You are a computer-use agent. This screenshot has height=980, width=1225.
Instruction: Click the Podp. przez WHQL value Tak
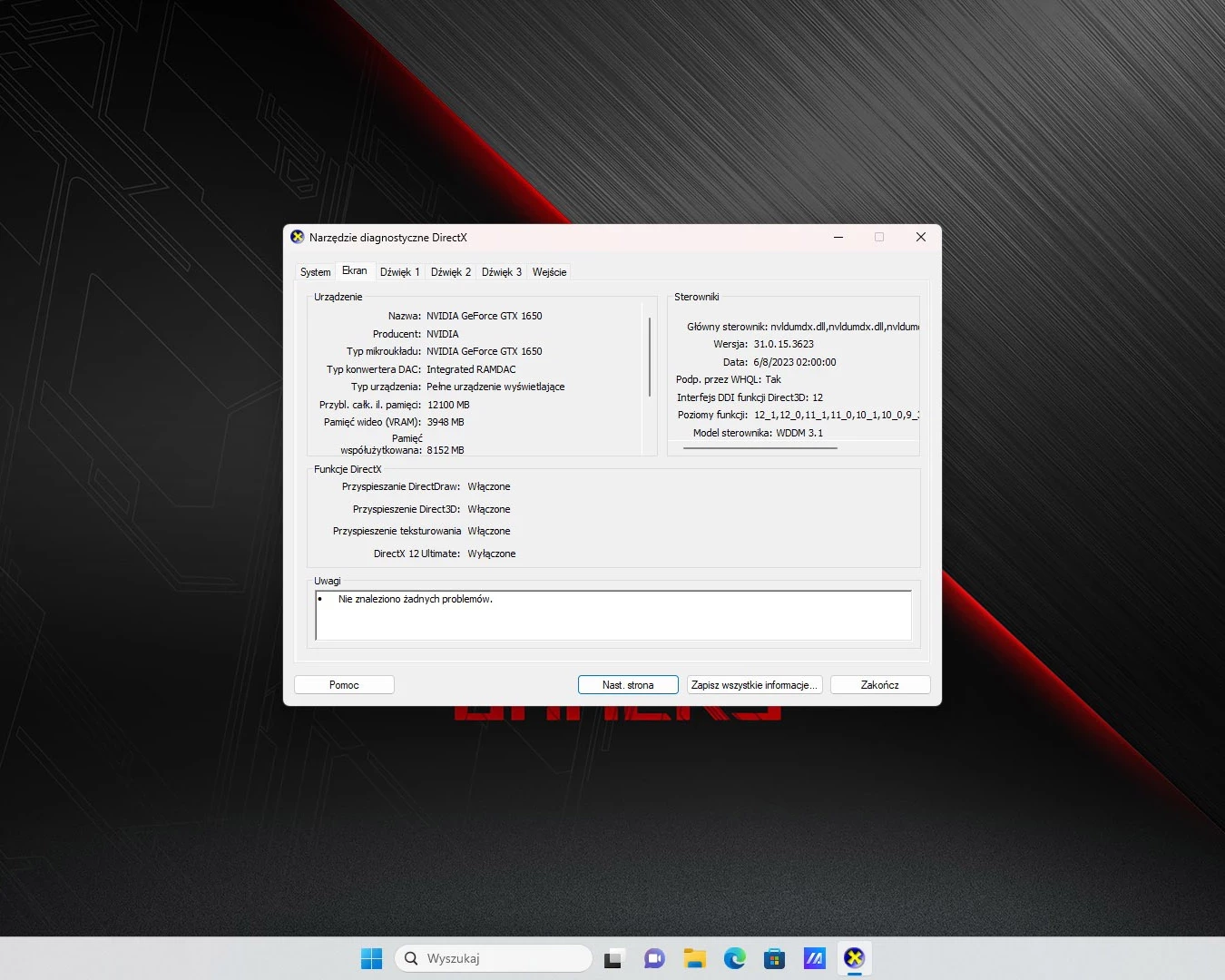click(x=773, y=379)
